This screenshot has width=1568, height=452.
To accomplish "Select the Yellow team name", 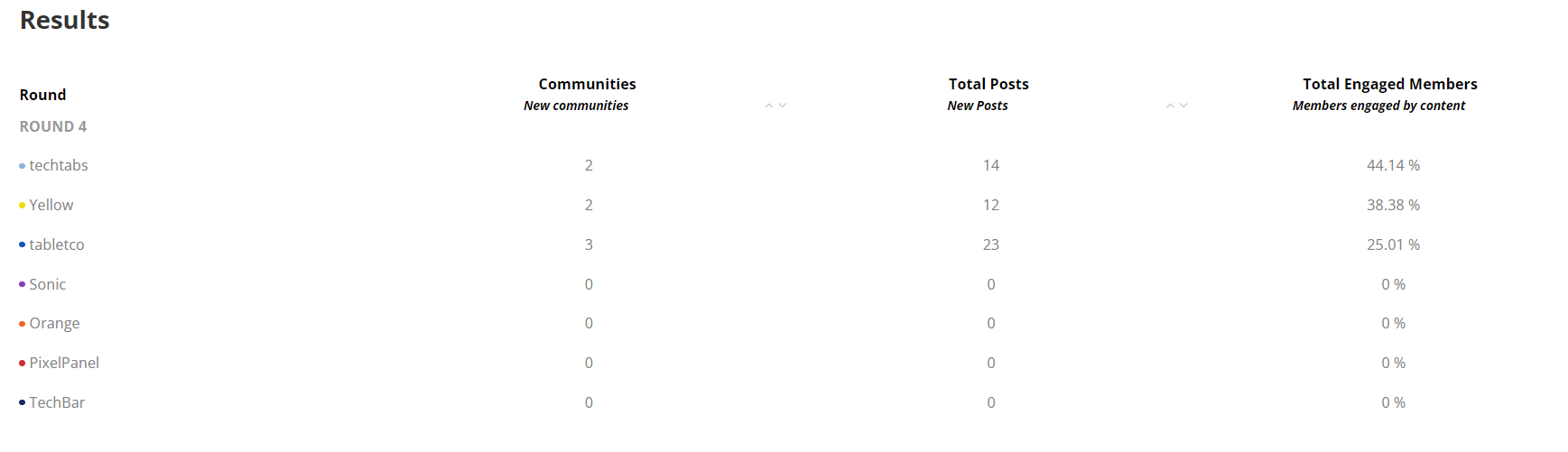I will pos(51,205).
